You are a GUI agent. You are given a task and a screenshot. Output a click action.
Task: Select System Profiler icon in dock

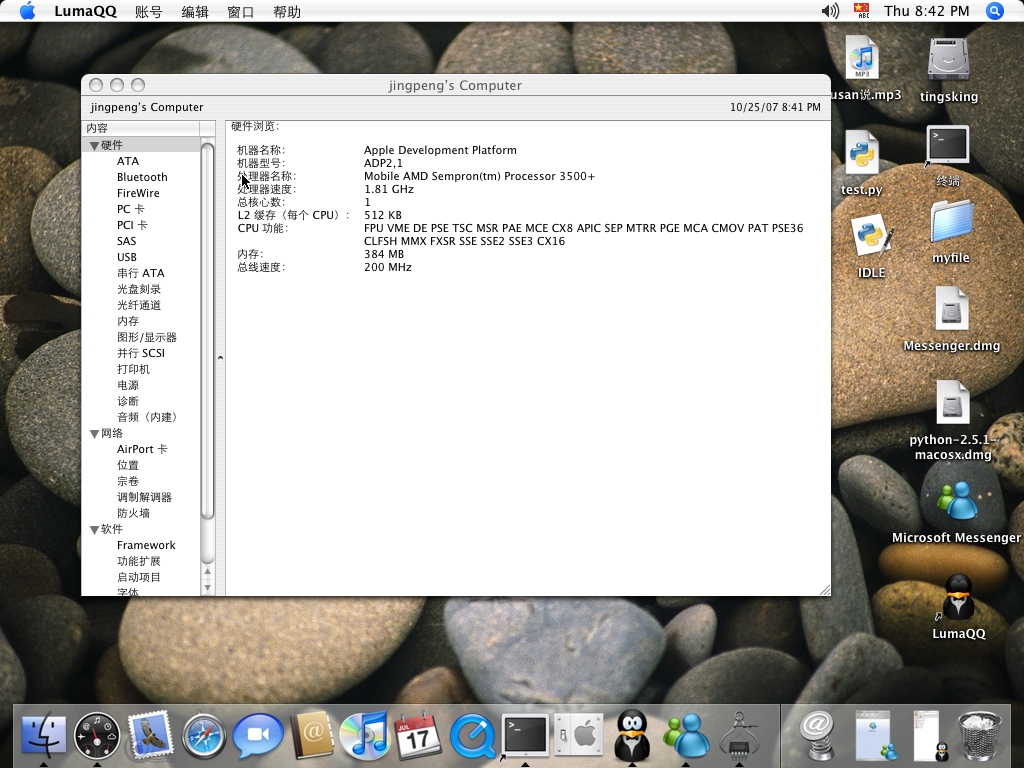pos(739,737)
